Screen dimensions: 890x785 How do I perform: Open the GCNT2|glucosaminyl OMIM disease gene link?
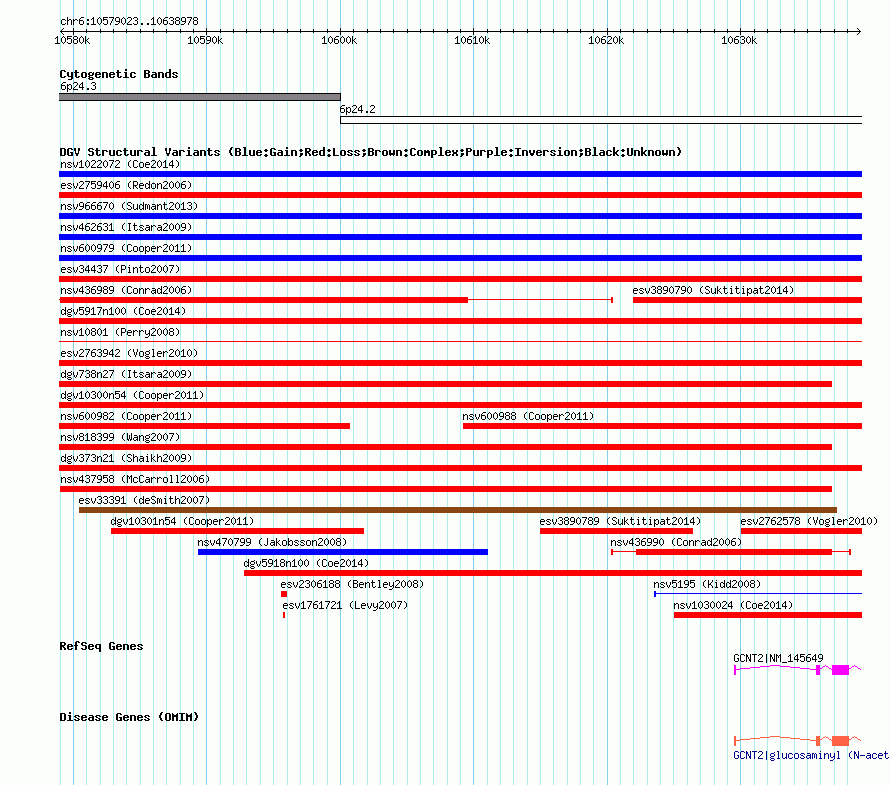pyautogui.click(x=811, y=755)
